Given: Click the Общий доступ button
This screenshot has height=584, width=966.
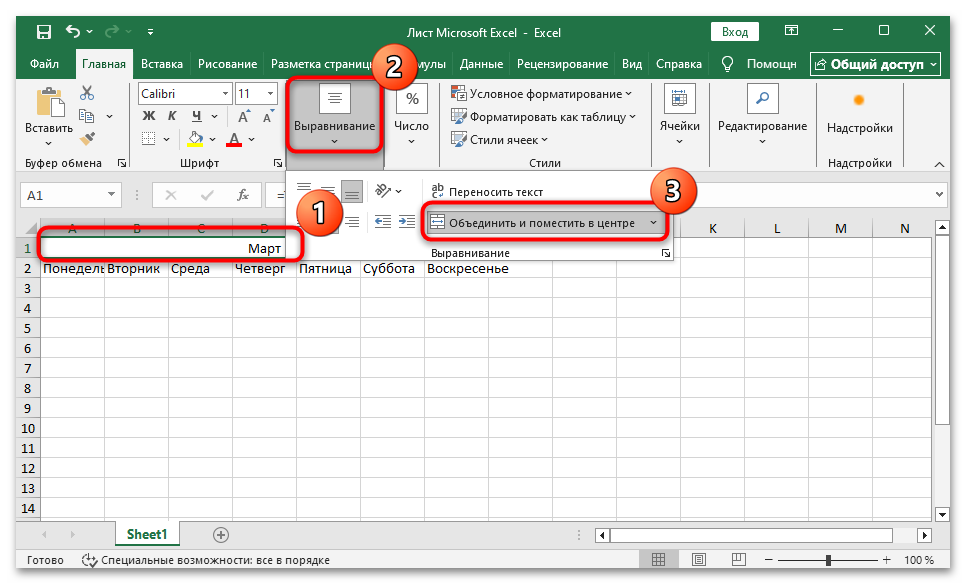Looking at the screenshot, I should [x=876, y=63].
